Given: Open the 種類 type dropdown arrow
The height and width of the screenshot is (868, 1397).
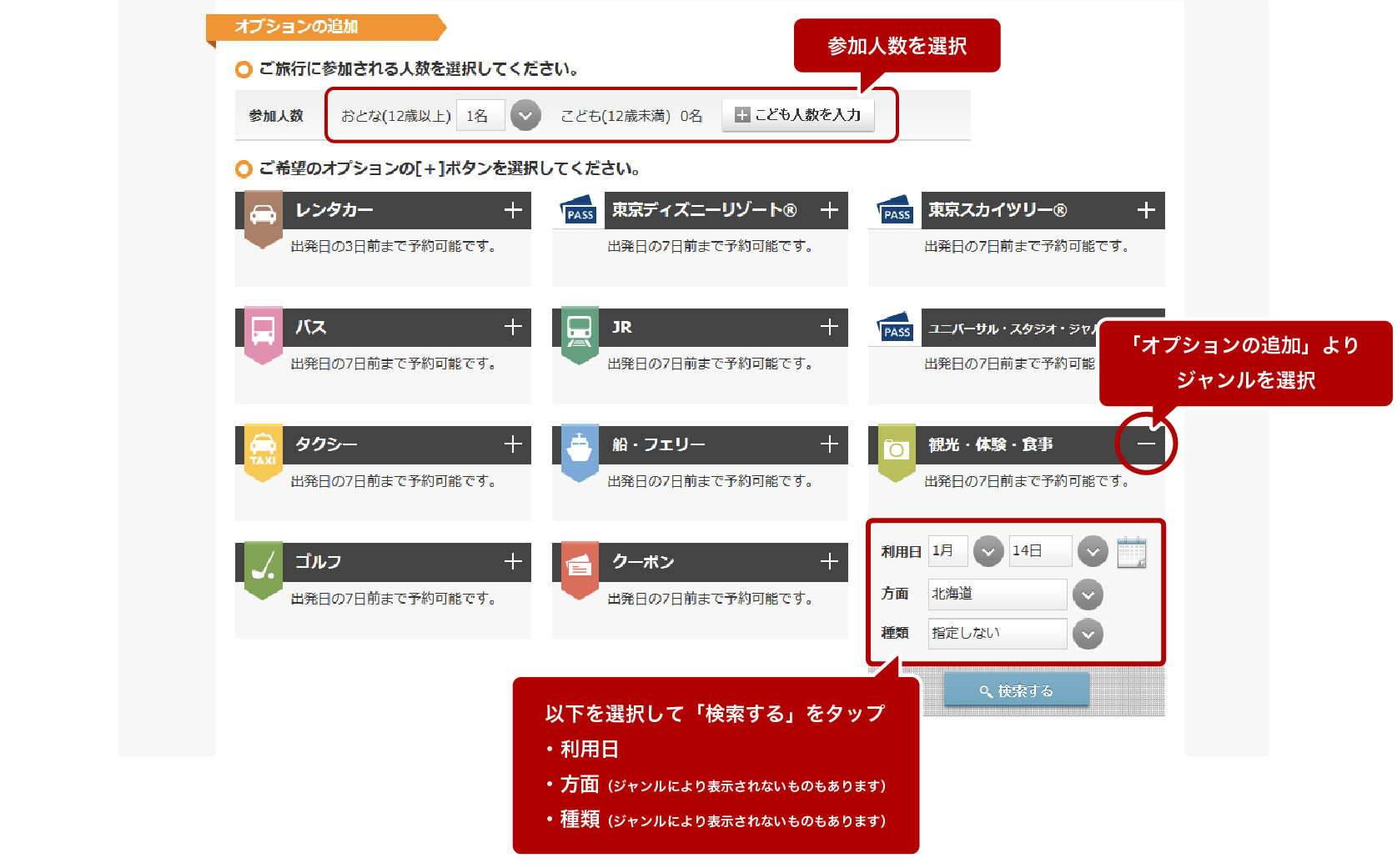Looking at the screenshot, I should click(1088, 634).
